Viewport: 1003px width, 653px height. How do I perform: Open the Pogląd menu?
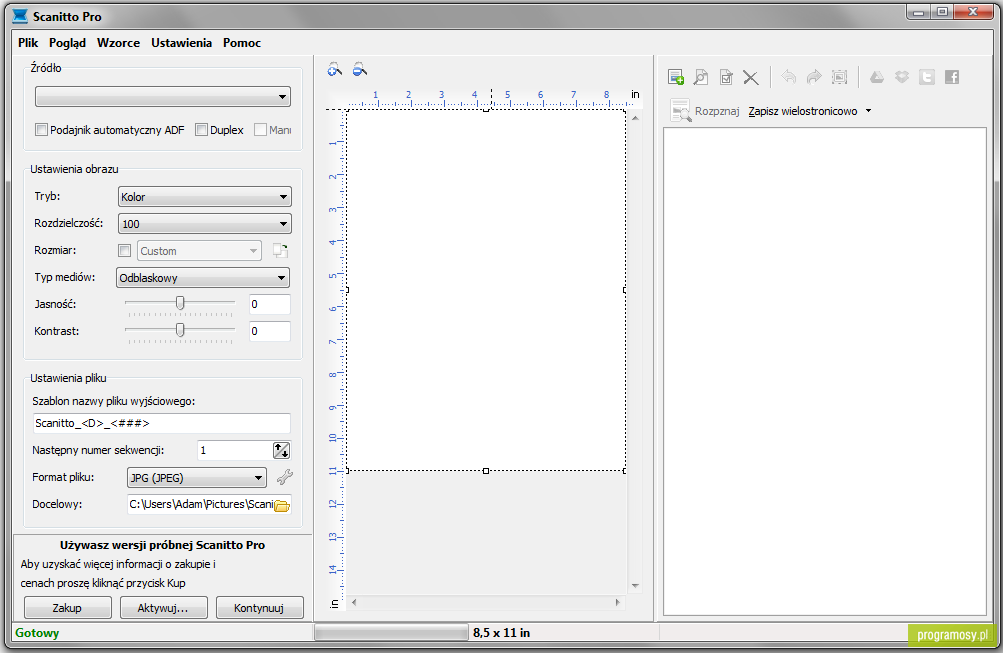tap(67, 43)
